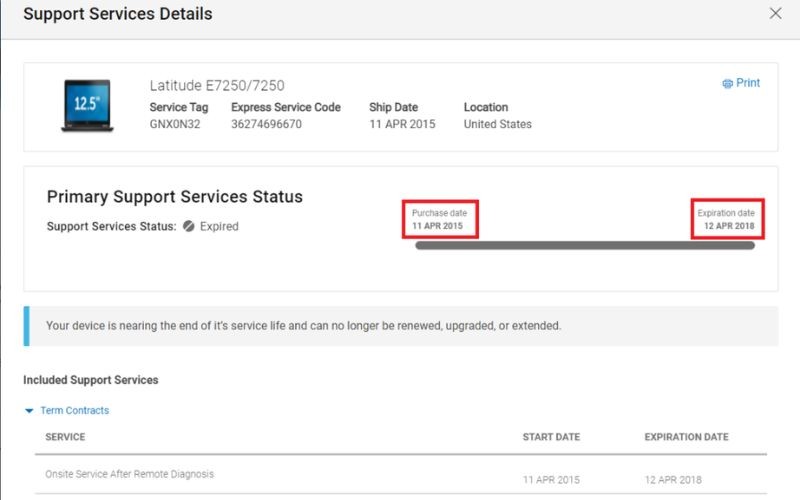Click the highlighted Expiration date box

[727, 219]
